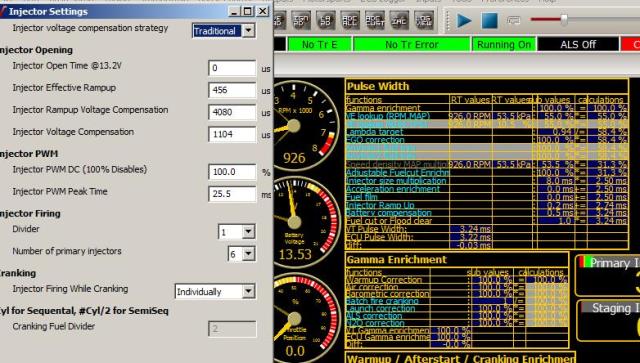The height and width of the screenshot is (363, 640).
Task: Open the LB PD toolbar view
Action: [x=326, y=20]
